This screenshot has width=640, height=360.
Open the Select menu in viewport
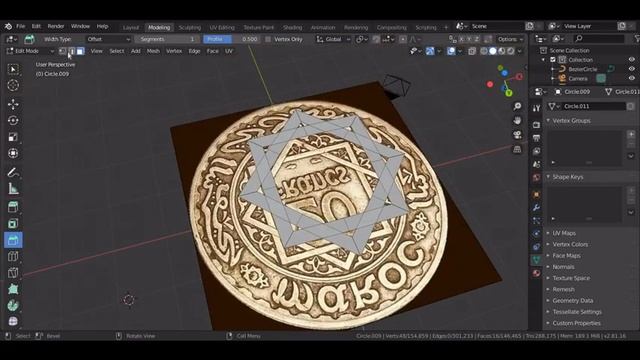(117, 51)
